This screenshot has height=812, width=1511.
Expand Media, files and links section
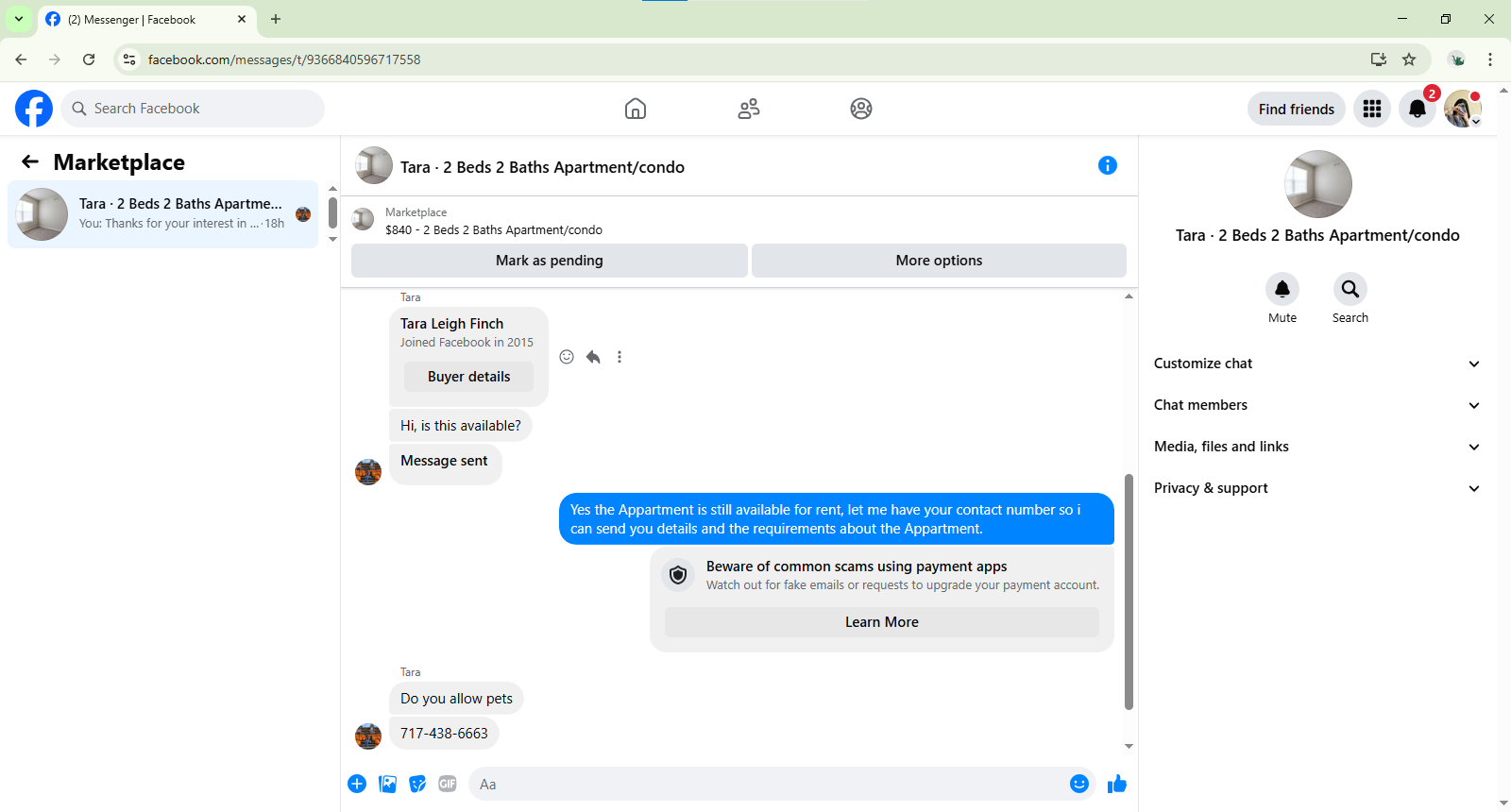click(1316, 447)
